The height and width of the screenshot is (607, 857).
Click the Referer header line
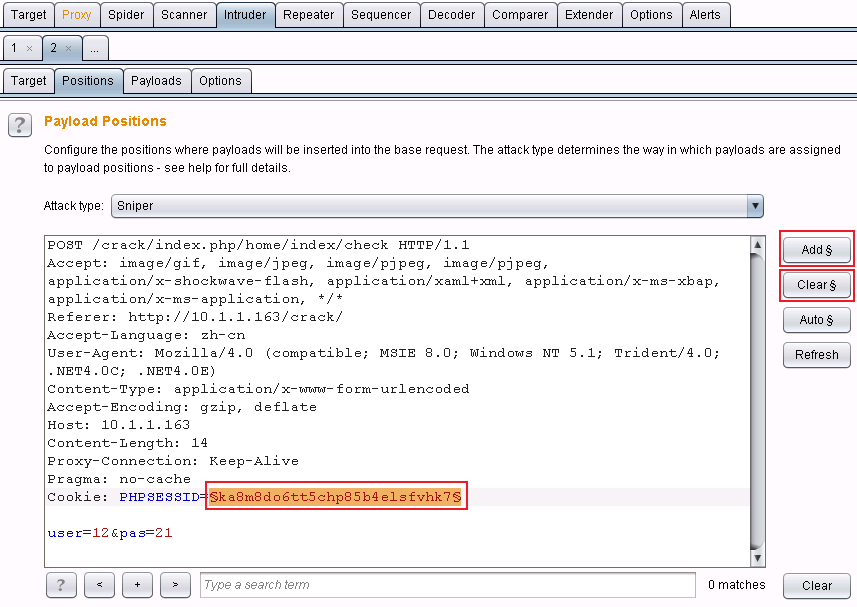(195, 317)
